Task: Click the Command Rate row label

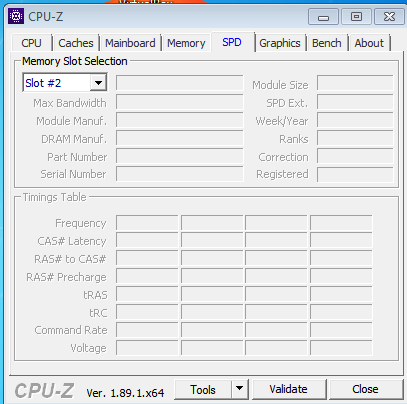Action: point(71,330)
